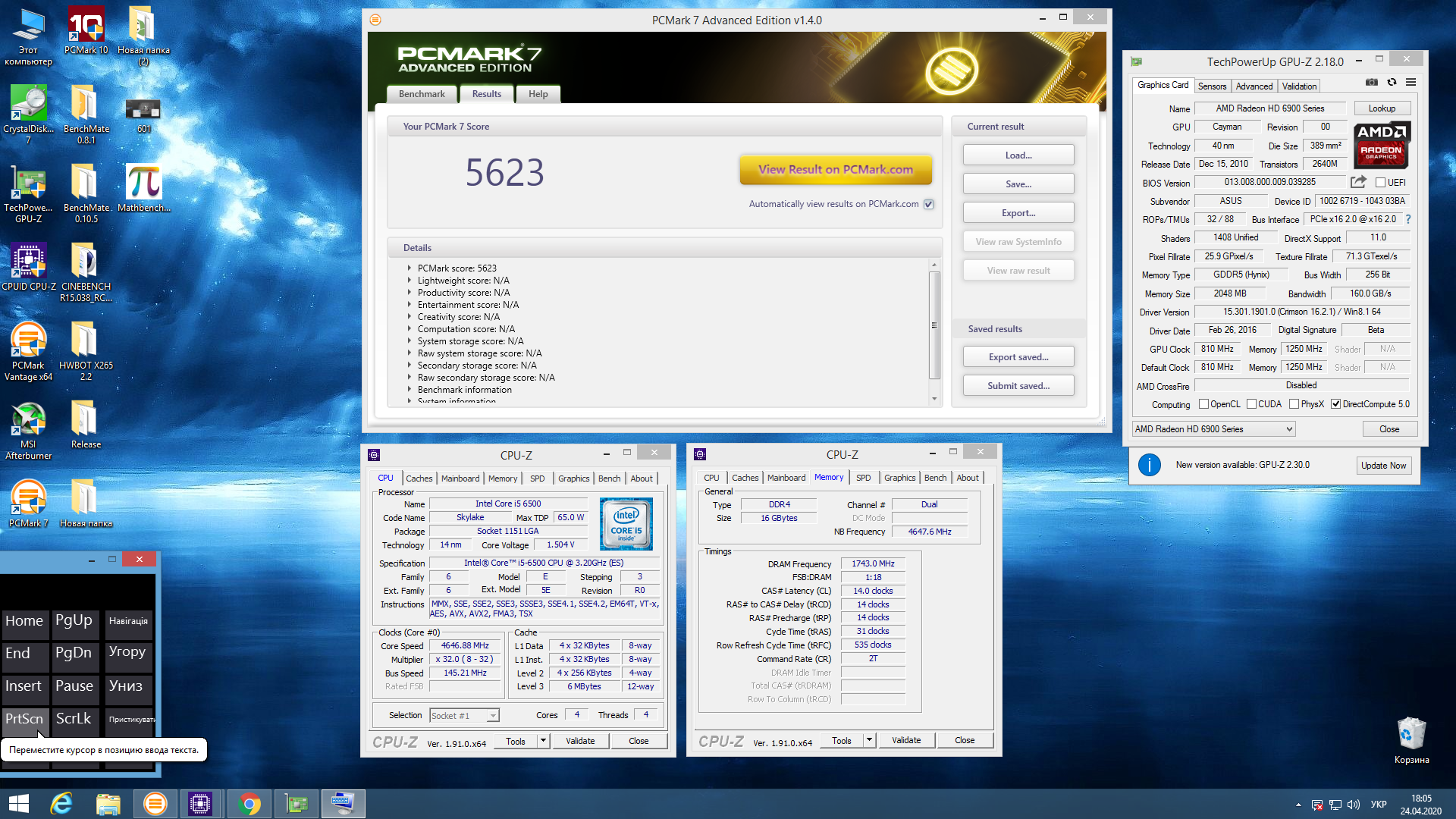Expand the PCMark score detail row
This screenshot has width=1456, height=819.
pos(409,268)
